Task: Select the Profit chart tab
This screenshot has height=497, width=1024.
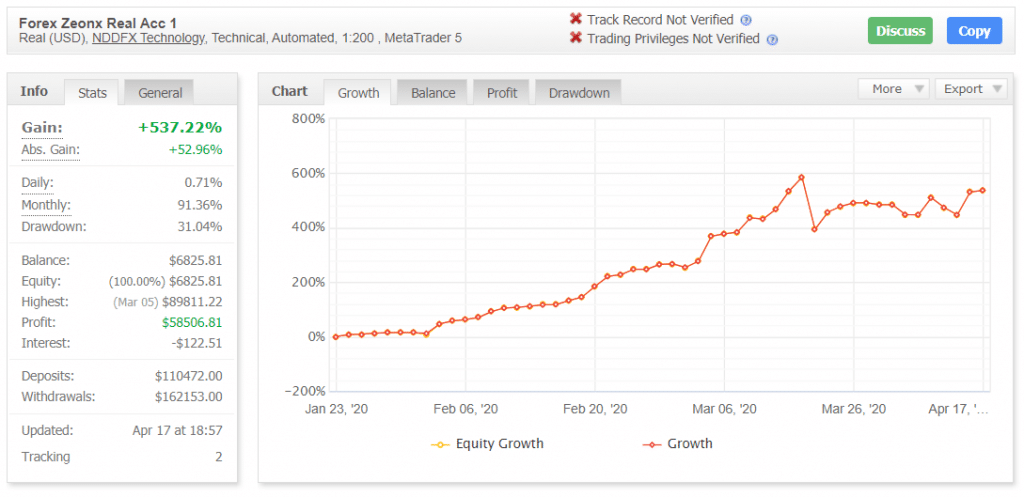Action: [x=502, y=93]
